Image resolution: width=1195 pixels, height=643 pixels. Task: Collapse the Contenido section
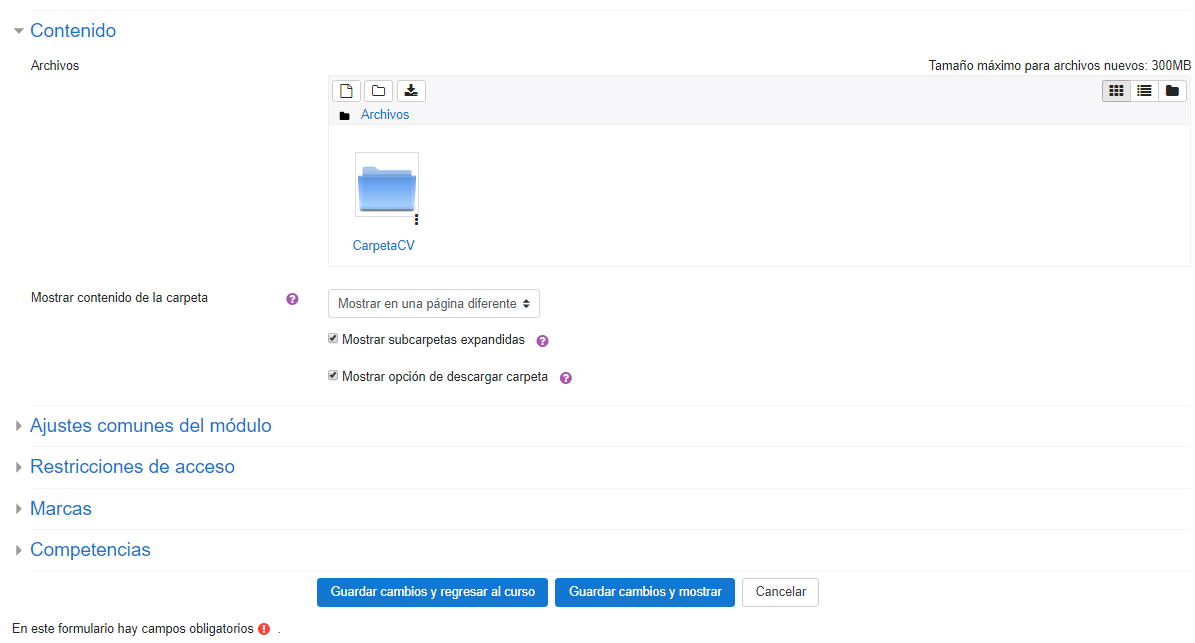click(73, 31)
